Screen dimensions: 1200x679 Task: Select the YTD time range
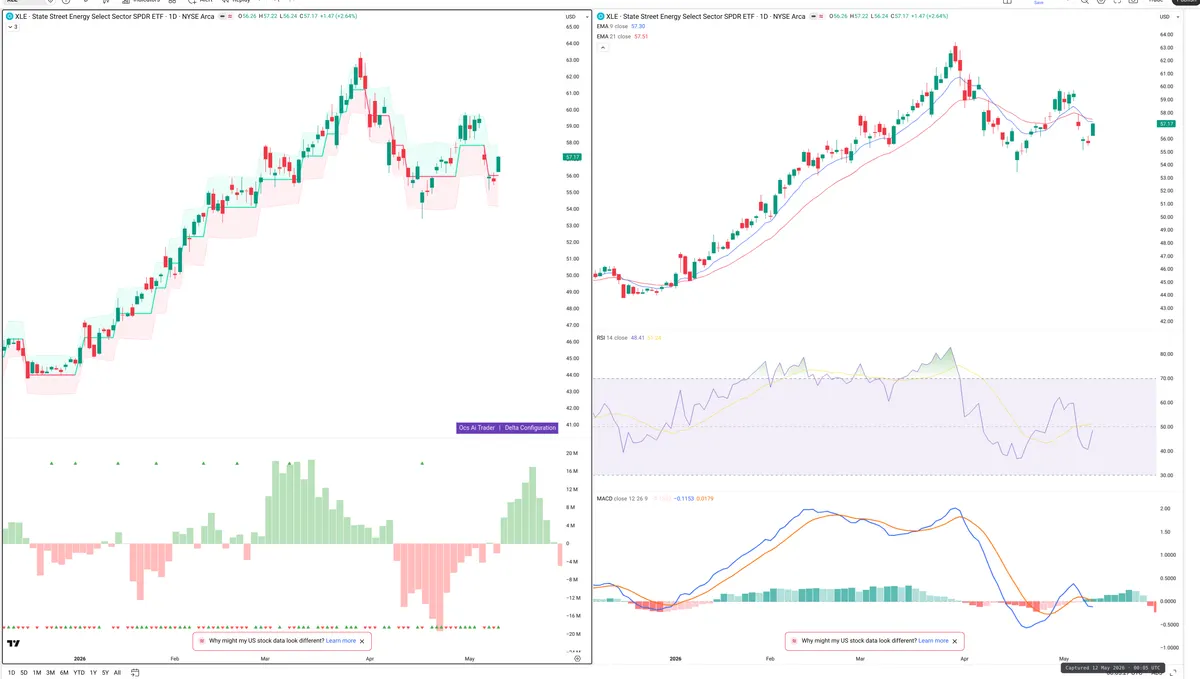click(79, 673)
